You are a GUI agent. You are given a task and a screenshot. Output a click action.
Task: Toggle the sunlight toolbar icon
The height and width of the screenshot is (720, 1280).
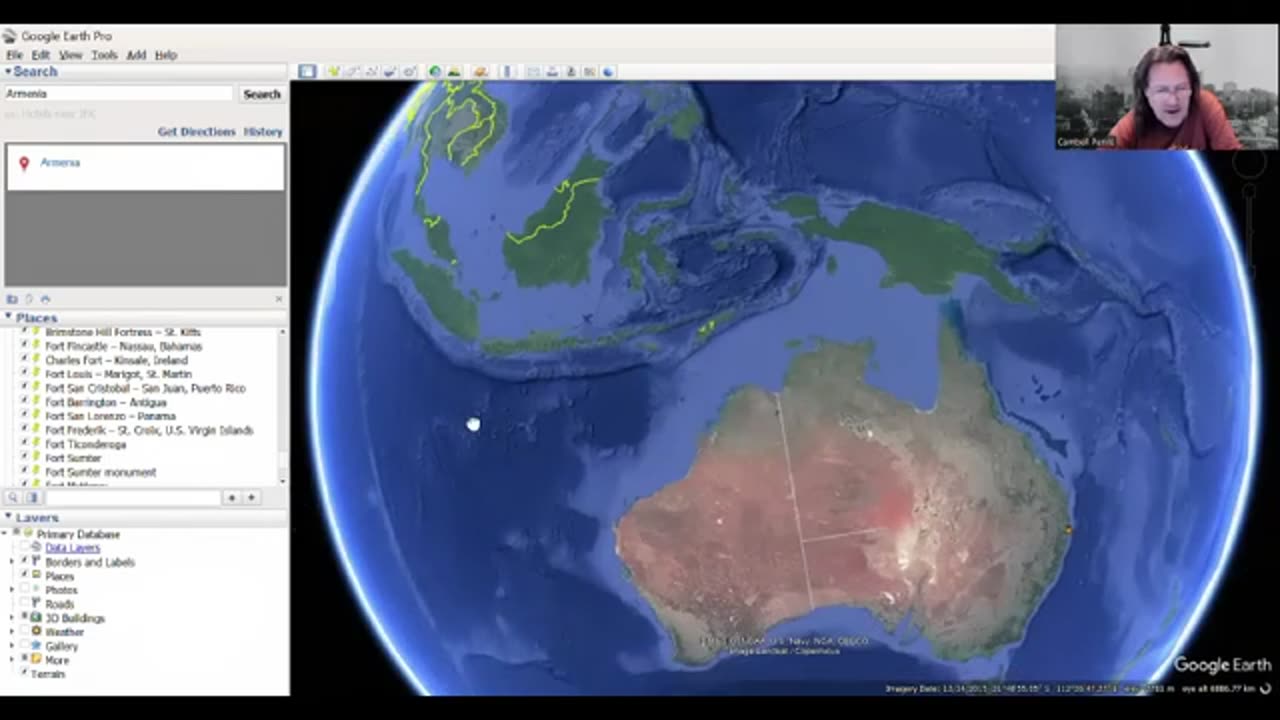click(x=454, y=71)
